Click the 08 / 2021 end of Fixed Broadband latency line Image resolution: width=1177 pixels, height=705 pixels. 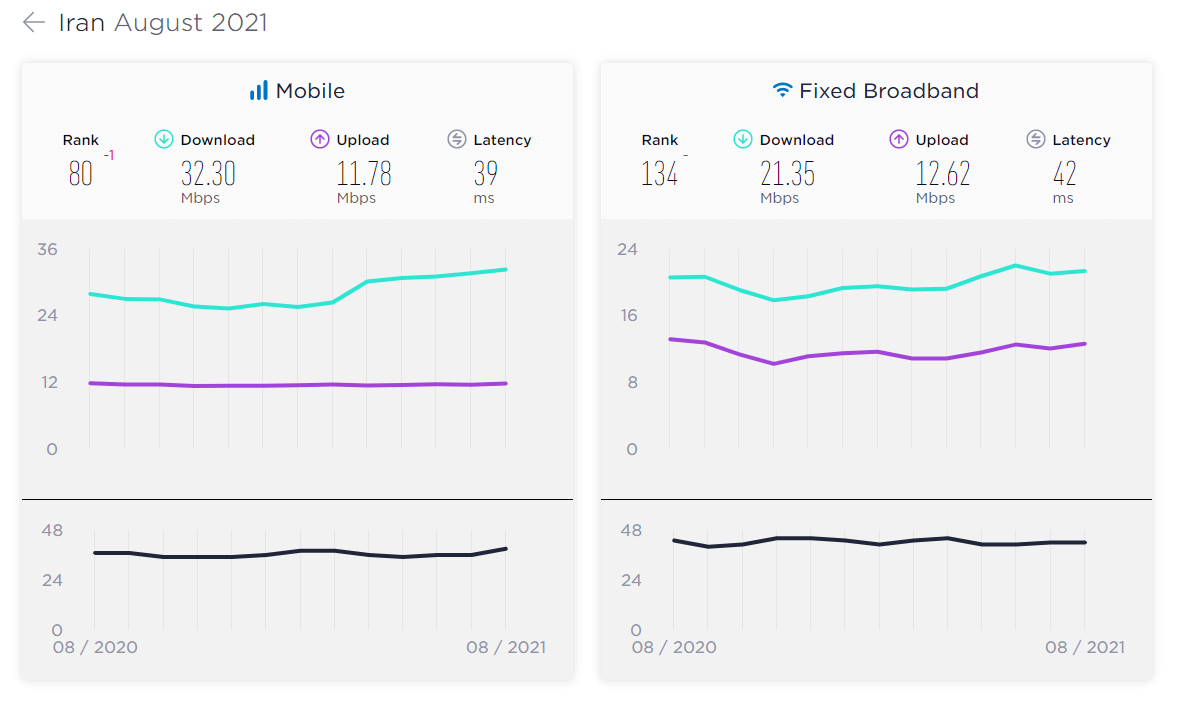click(x=1085, y=542)
